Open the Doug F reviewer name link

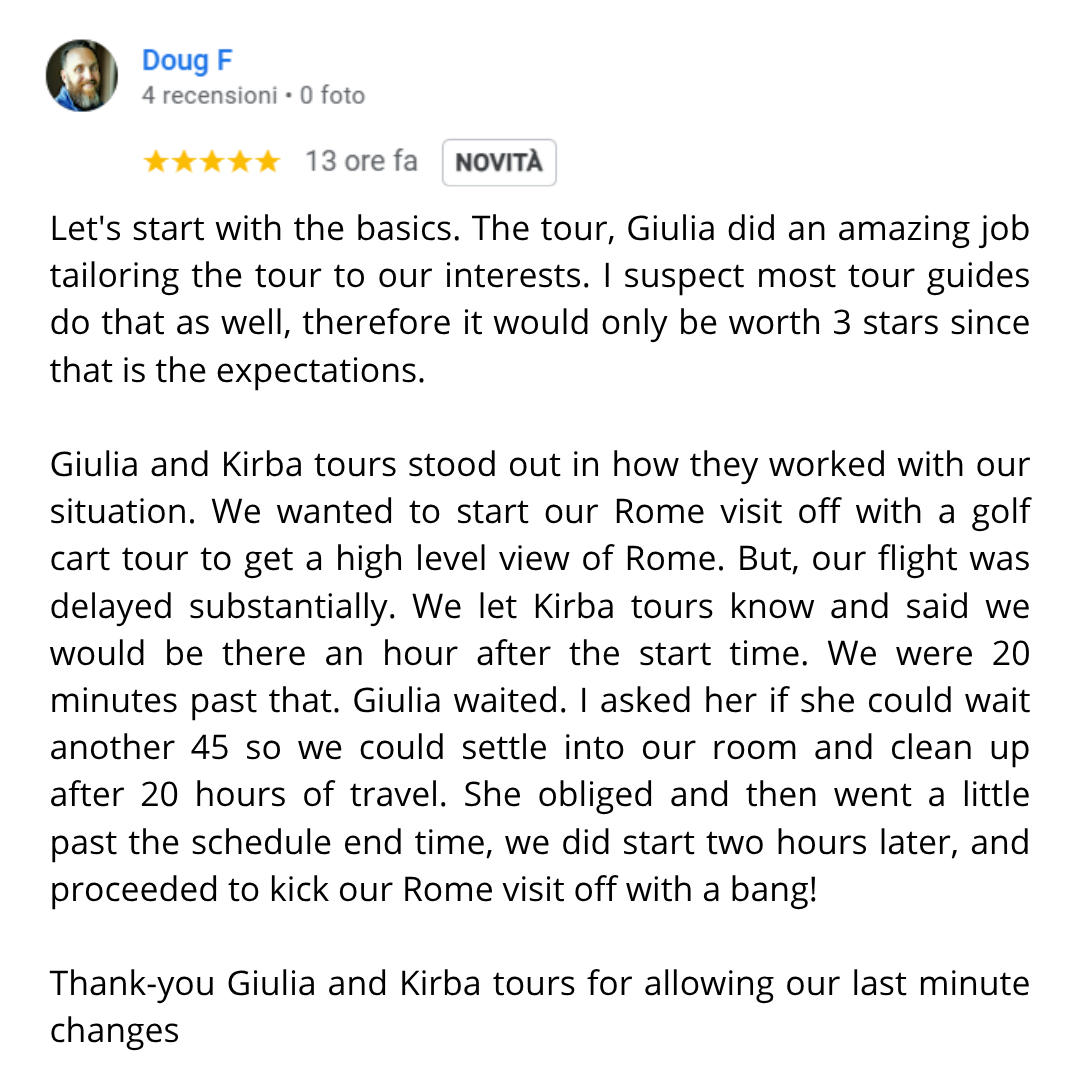tap(187, 61)
